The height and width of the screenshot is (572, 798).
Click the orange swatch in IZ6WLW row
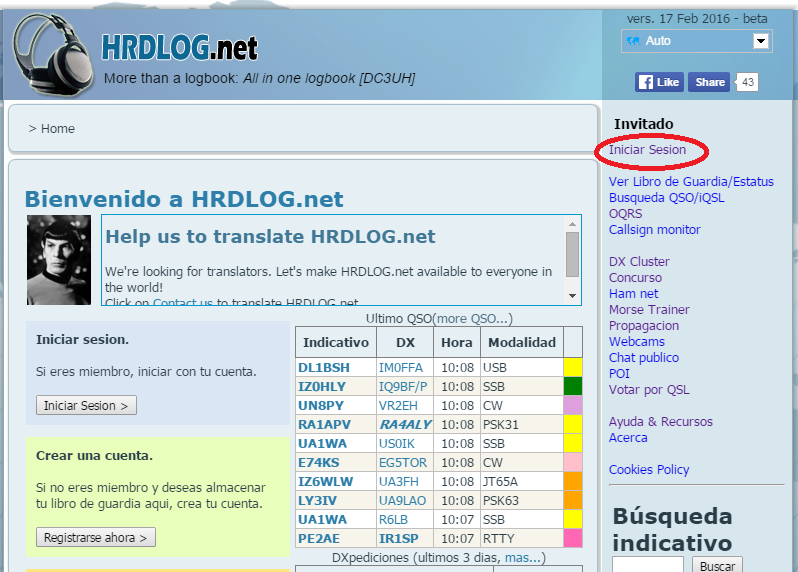click(x=573, y=481)
